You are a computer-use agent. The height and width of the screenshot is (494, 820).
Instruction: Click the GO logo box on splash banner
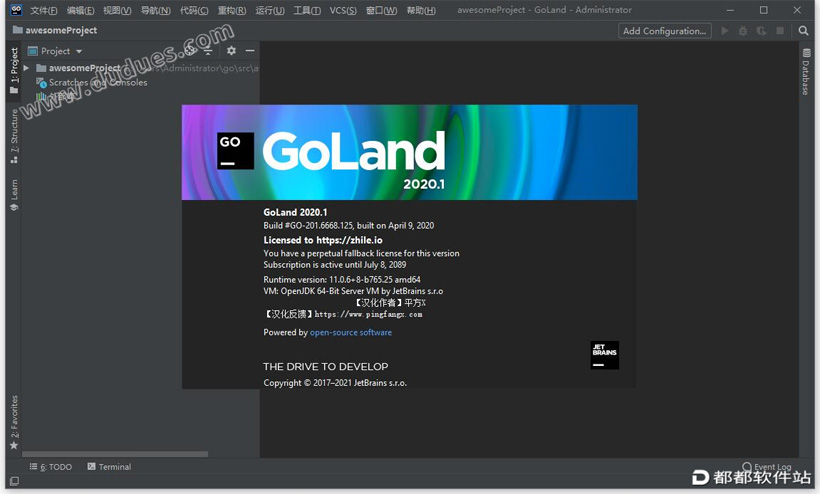tap(235, 151)
